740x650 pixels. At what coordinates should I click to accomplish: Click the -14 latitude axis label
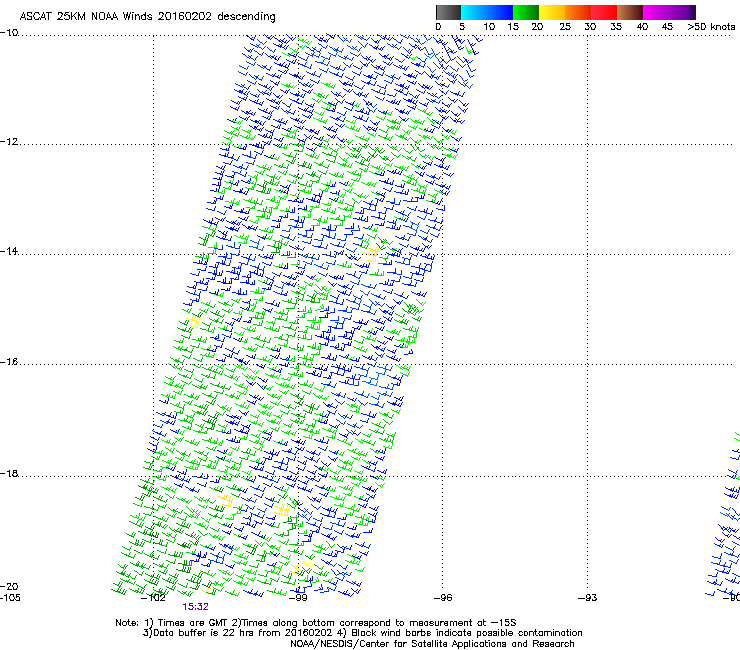pyautogui.click(x=9, y=251)
